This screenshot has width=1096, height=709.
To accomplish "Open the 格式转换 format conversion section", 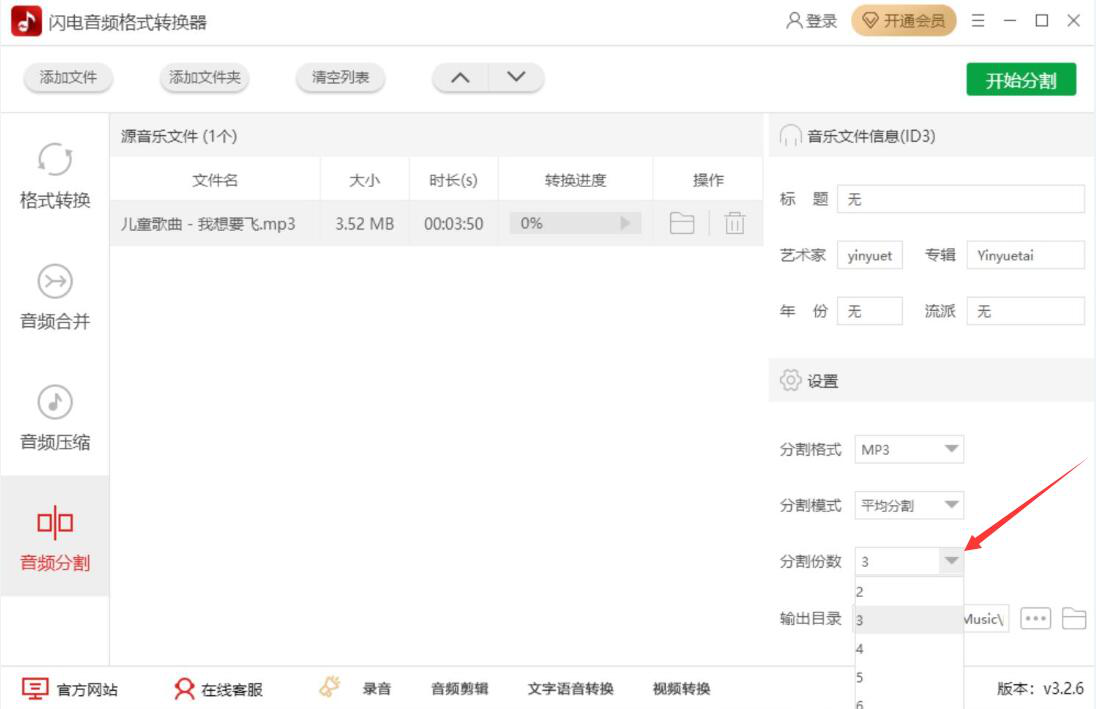I will pos(55,176).
